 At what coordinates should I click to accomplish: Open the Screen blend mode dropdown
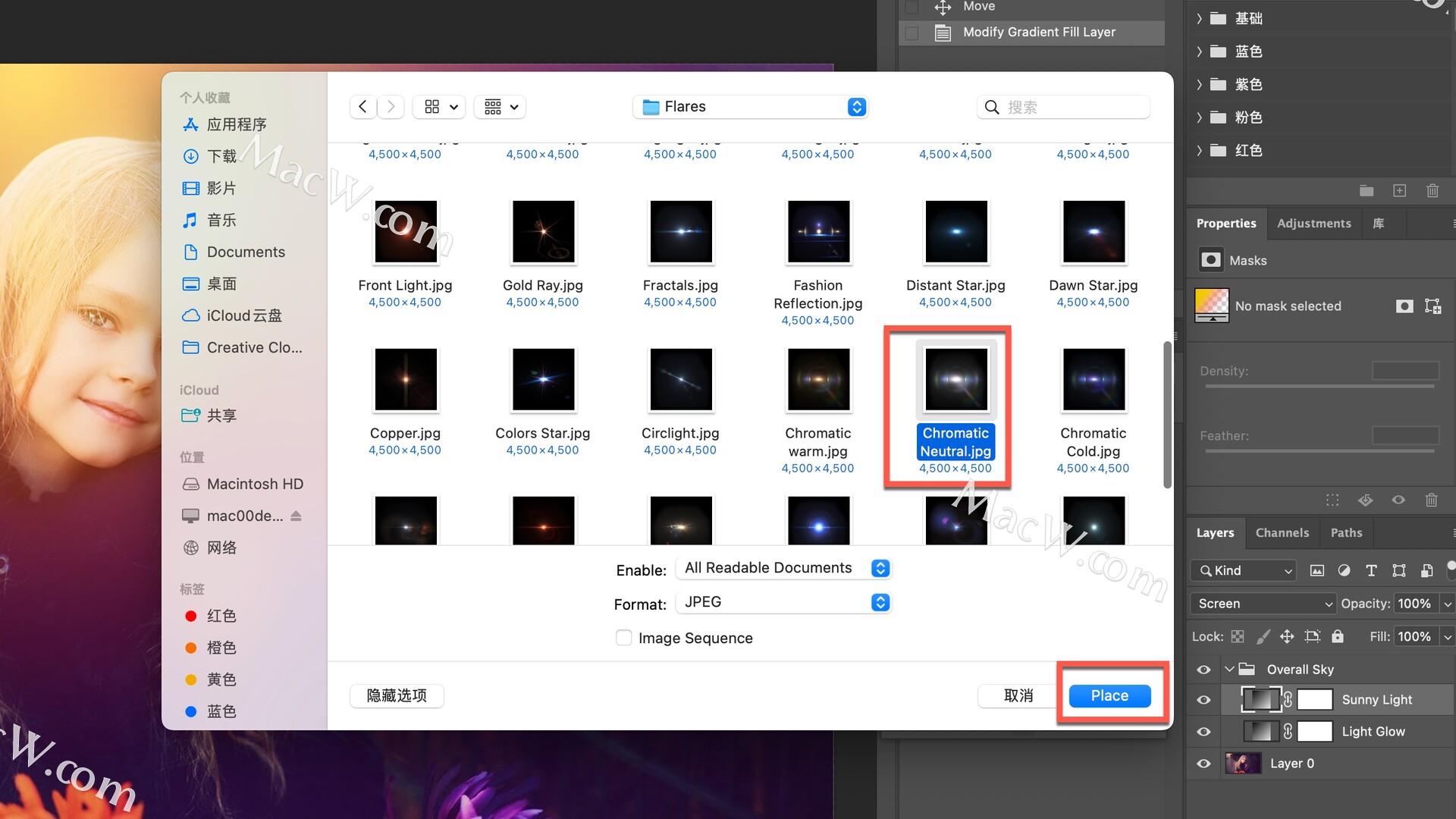pos(1263,604)
